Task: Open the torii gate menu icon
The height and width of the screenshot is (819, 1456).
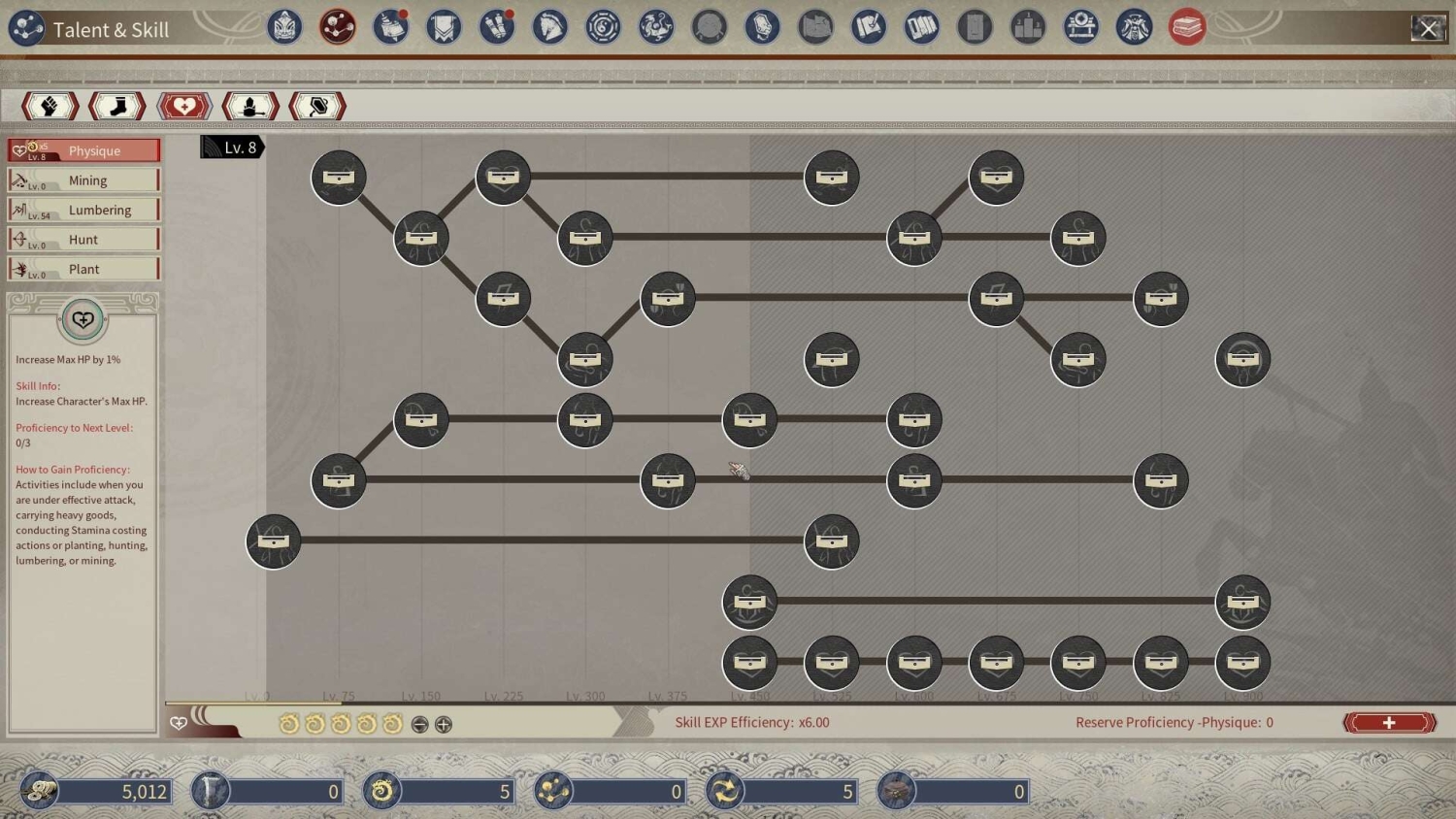Action: coord(1080,27)
